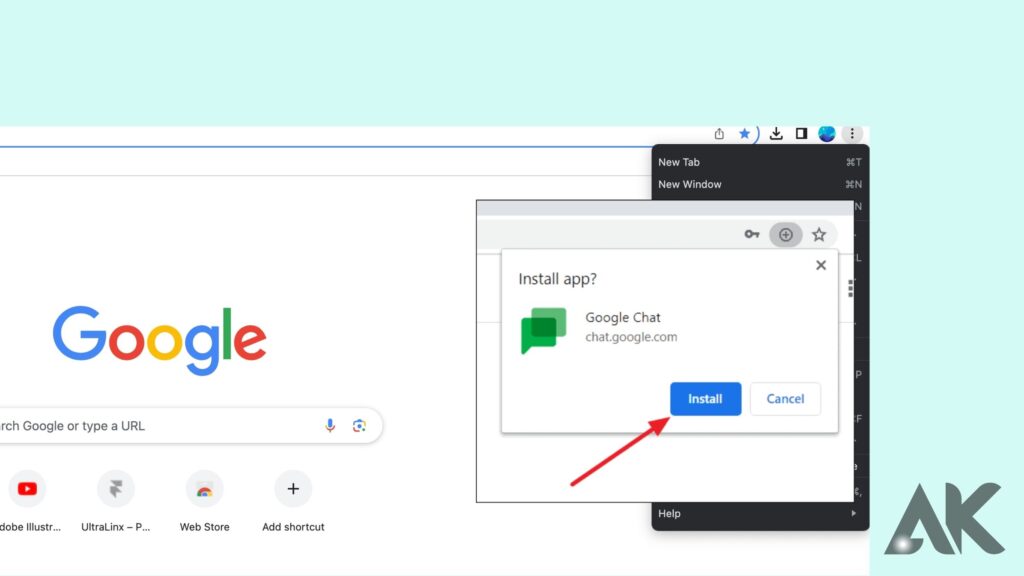Open the side panel icon
The width and height of the screenshot is (1024, 576).
tap(801, 133)
